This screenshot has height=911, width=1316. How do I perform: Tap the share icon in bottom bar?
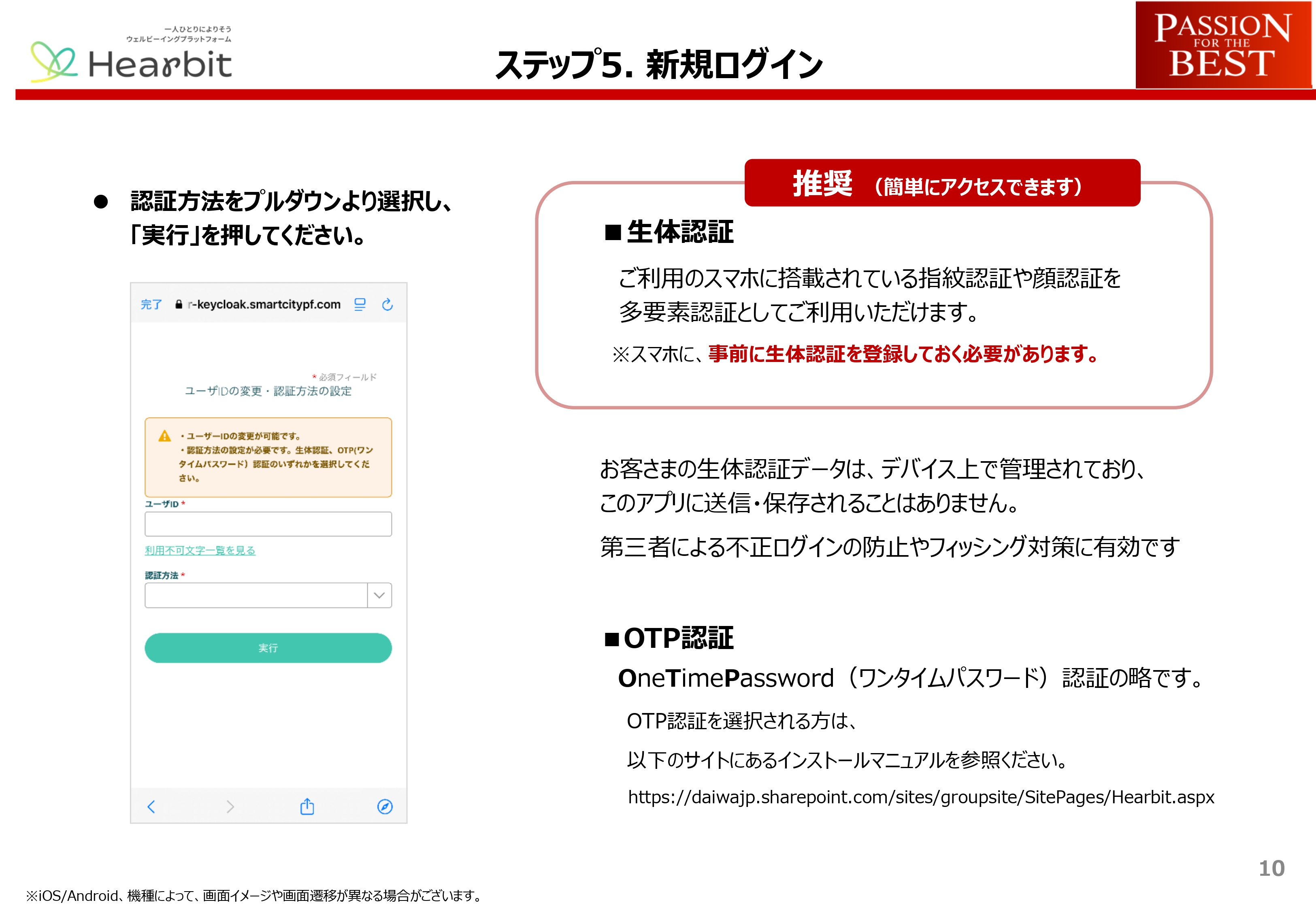click(x=307, y=806)
